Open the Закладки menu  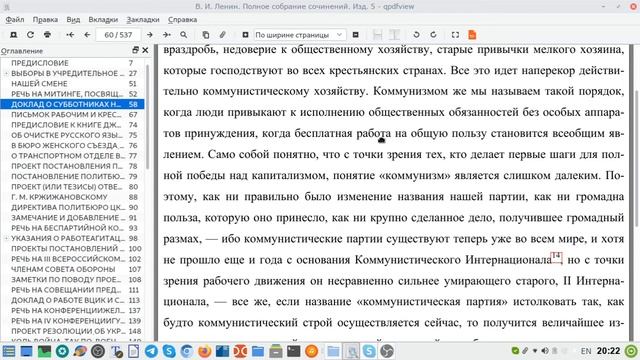[143, 19]
